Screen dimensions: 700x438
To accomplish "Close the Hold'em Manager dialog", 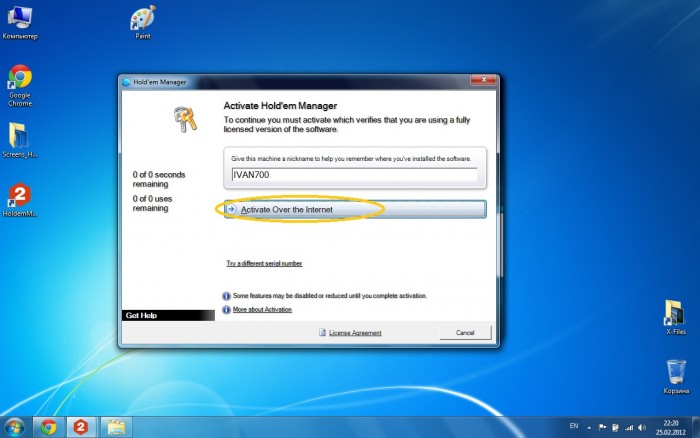I will pyautogui.click(x=483, y=80).
